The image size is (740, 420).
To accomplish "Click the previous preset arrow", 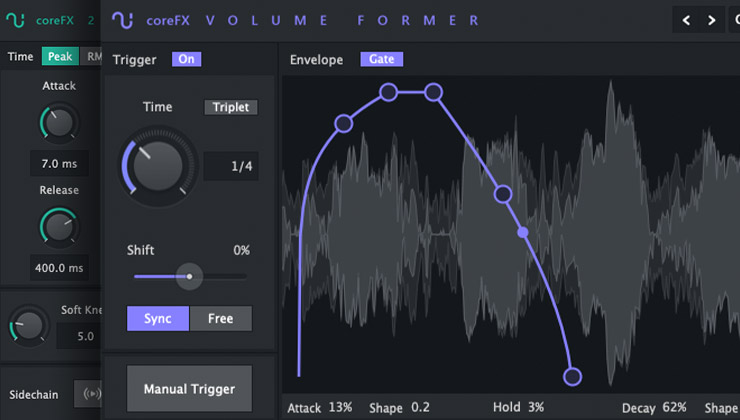I will tap(687, 20).
